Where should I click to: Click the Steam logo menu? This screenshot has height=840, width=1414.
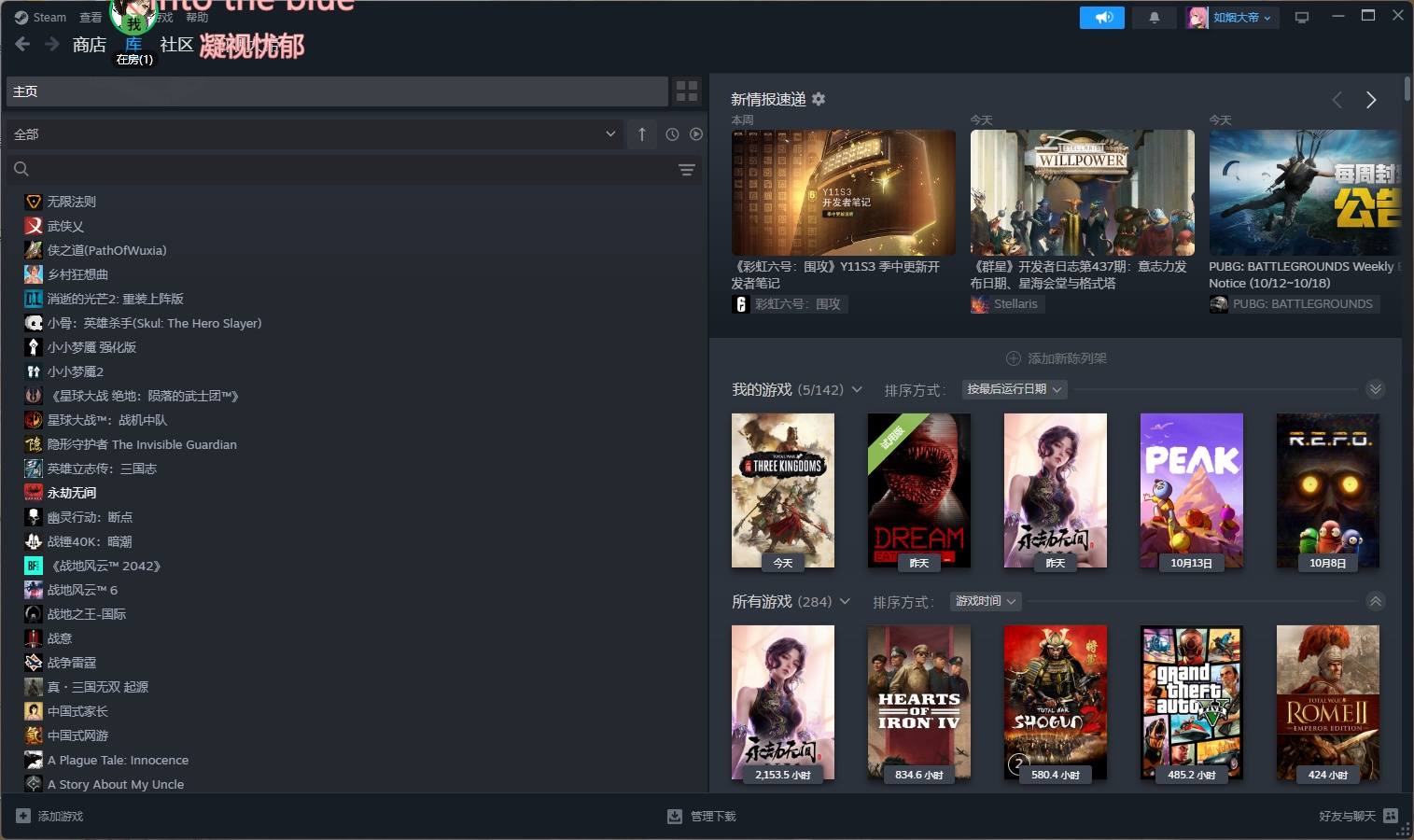41,17
